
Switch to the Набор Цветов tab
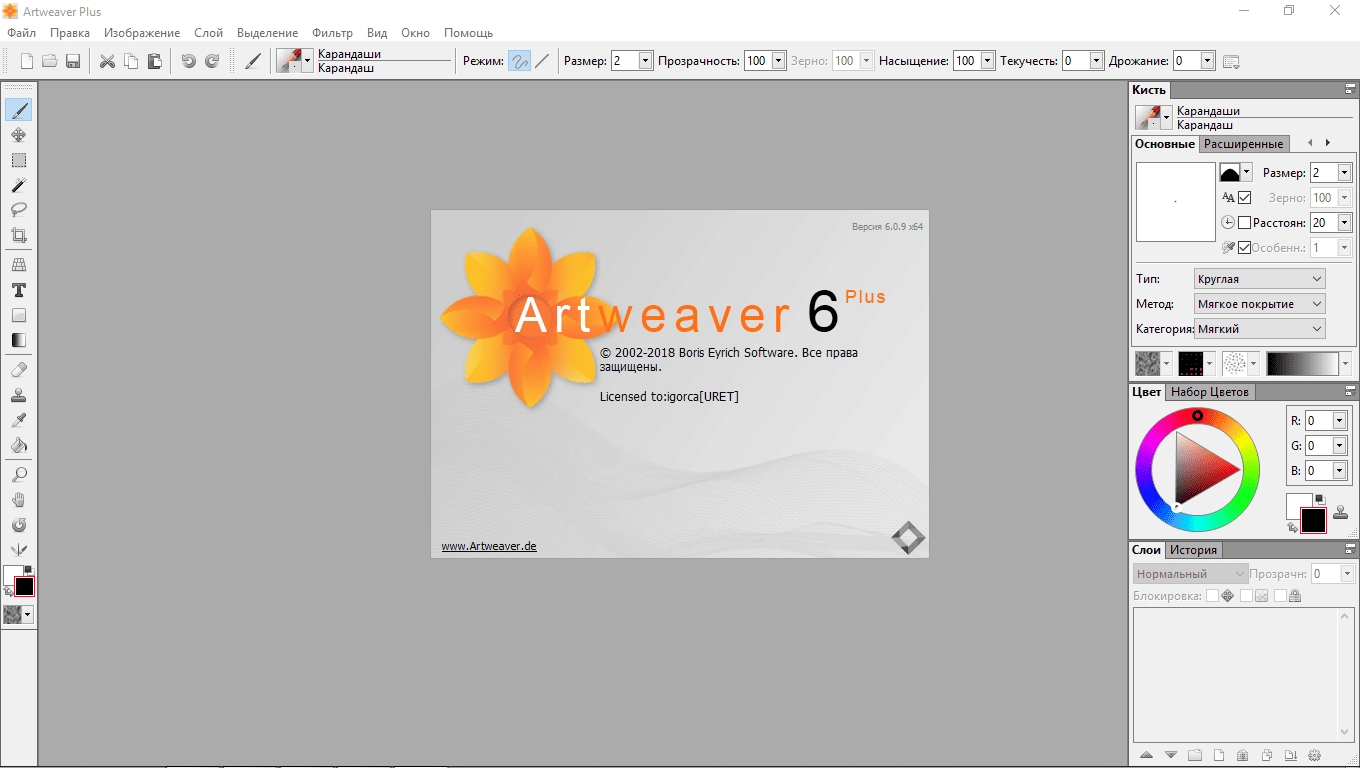click(x=1210, y=392)
